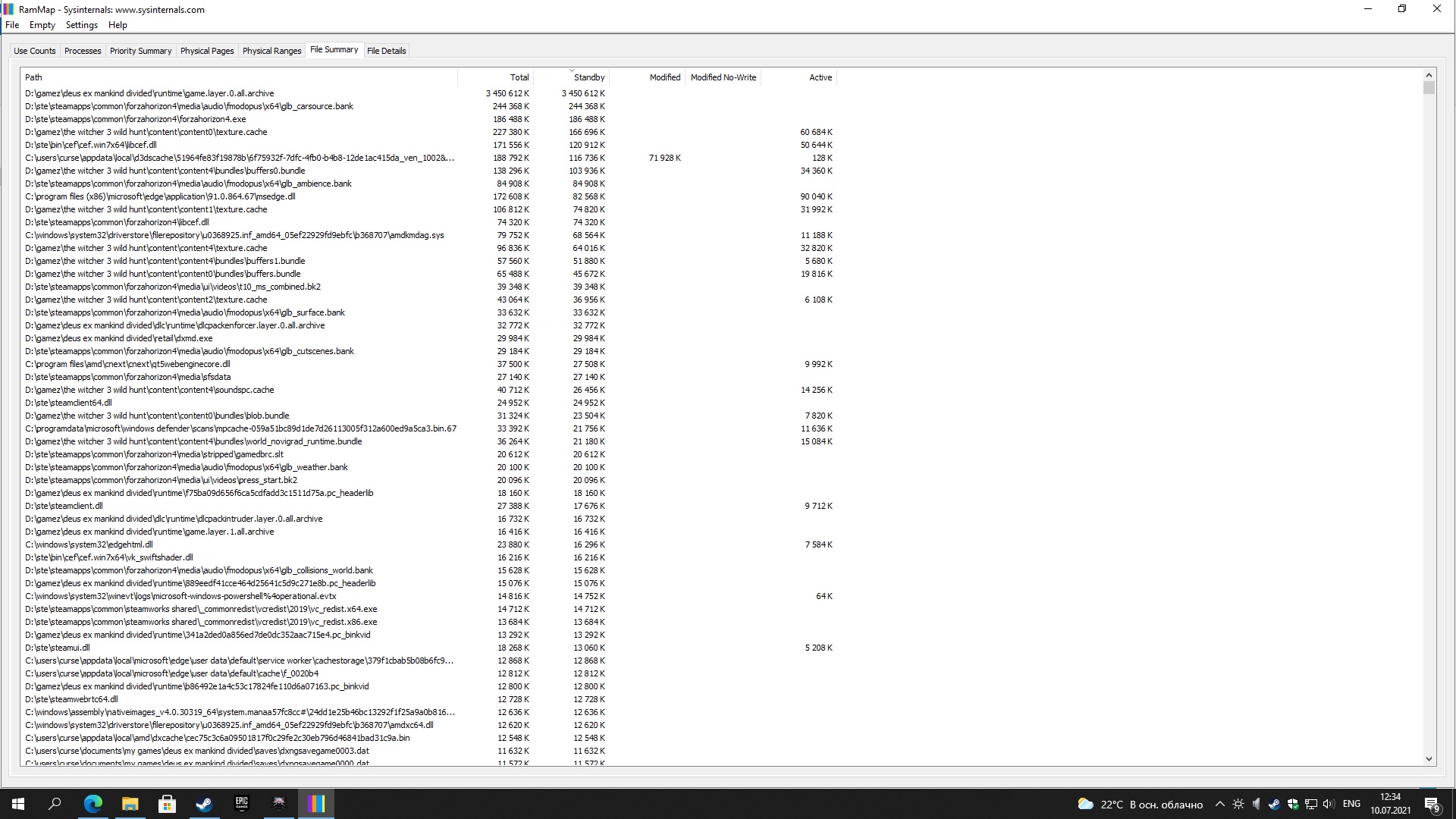Select the d3dscache file row
The image size is (1456, 819).
coord(428,158)
